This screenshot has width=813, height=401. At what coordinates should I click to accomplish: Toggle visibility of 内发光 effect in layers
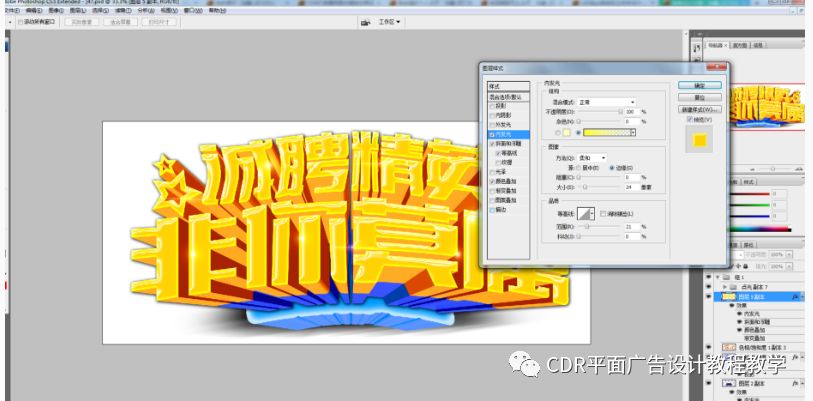[739, 313]
